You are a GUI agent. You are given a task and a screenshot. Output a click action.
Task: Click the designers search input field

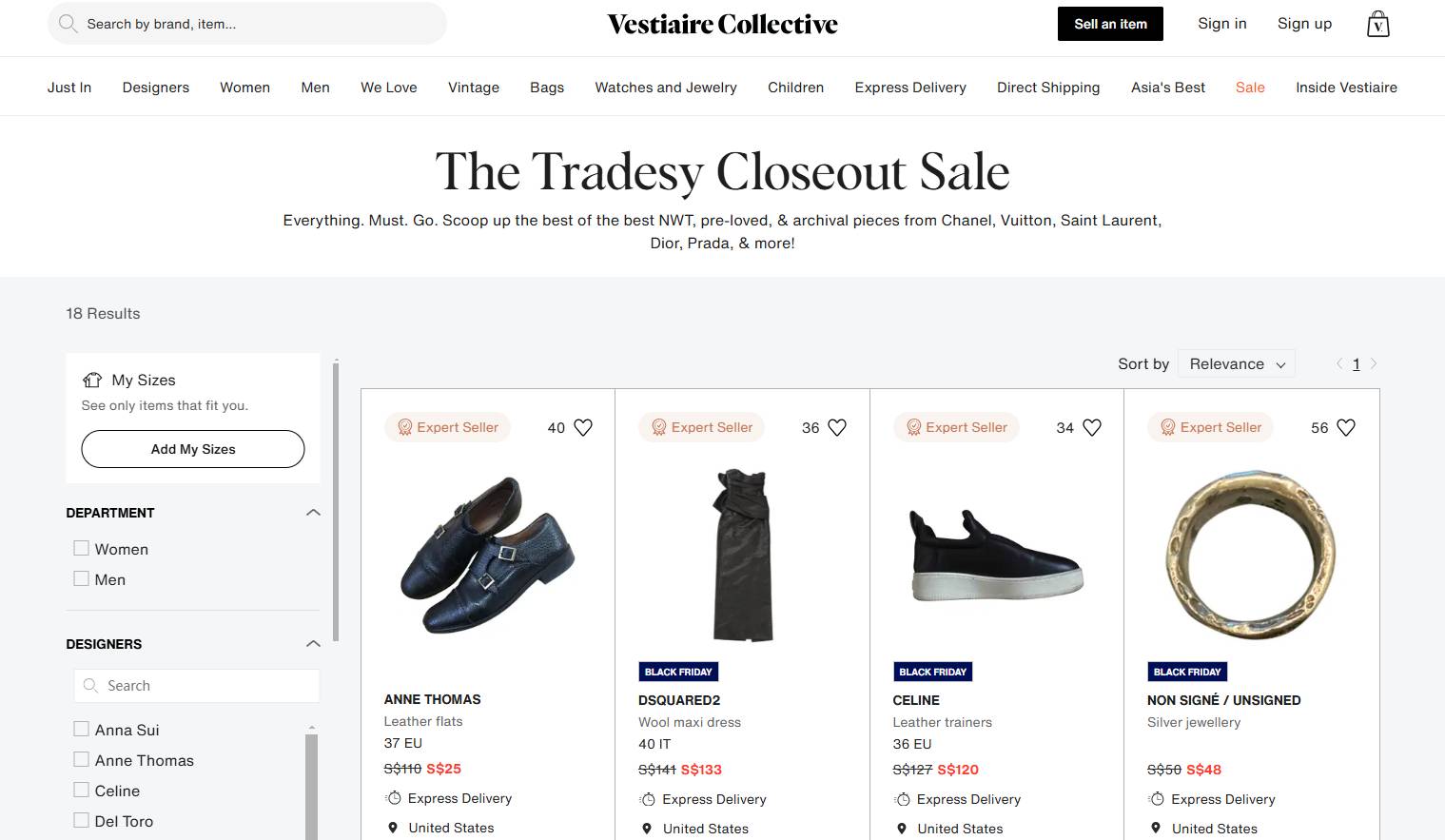197,686
